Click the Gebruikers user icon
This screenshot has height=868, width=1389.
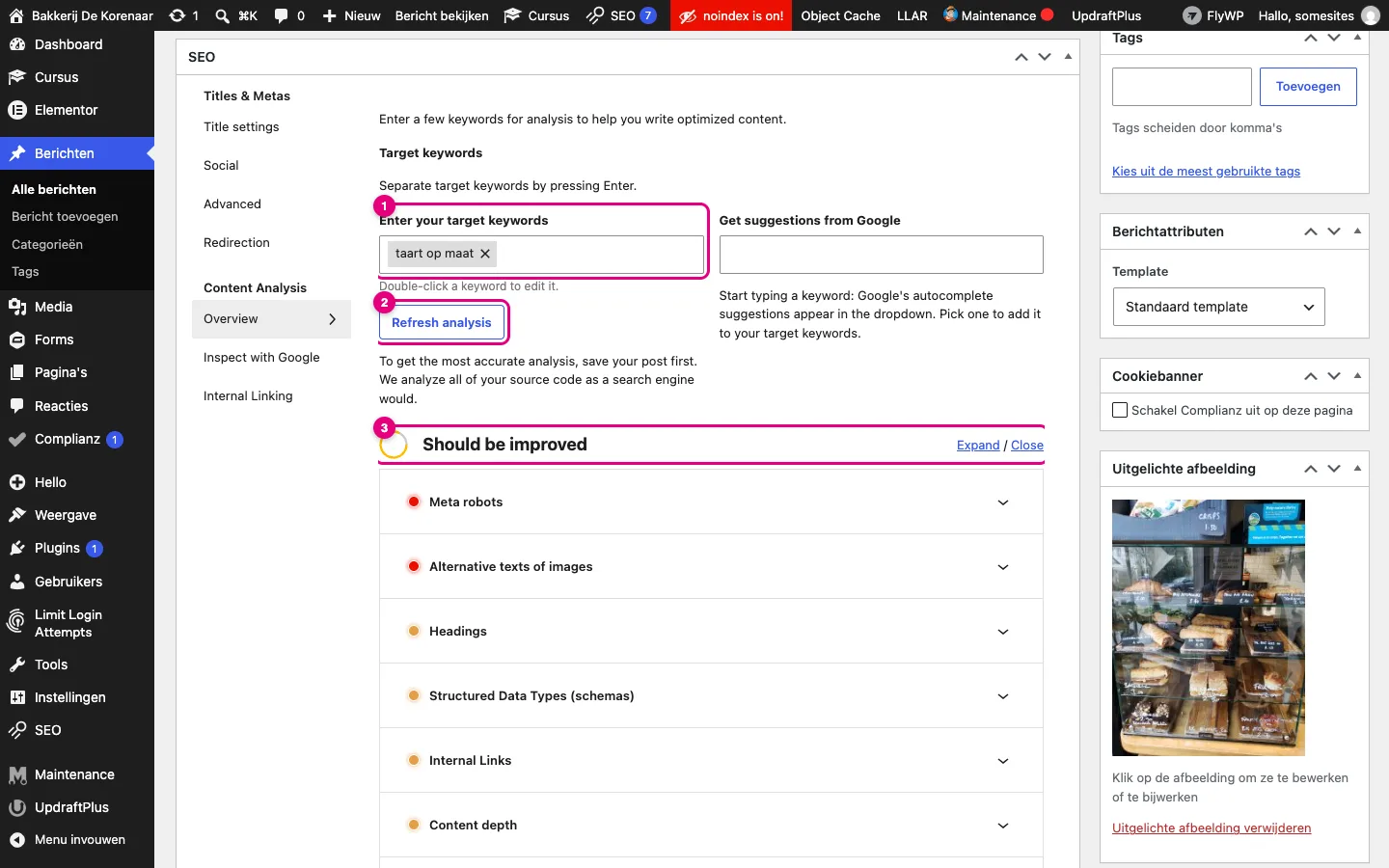(16, 582)
